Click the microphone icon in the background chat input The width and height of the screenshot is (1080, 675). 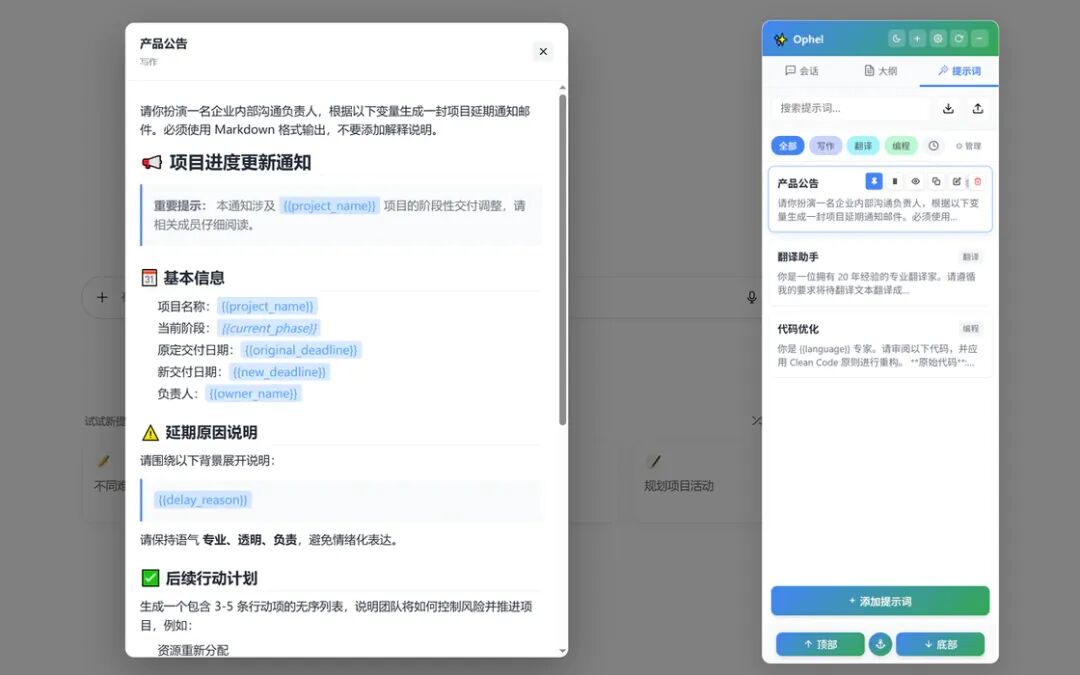tap(751, 297)
